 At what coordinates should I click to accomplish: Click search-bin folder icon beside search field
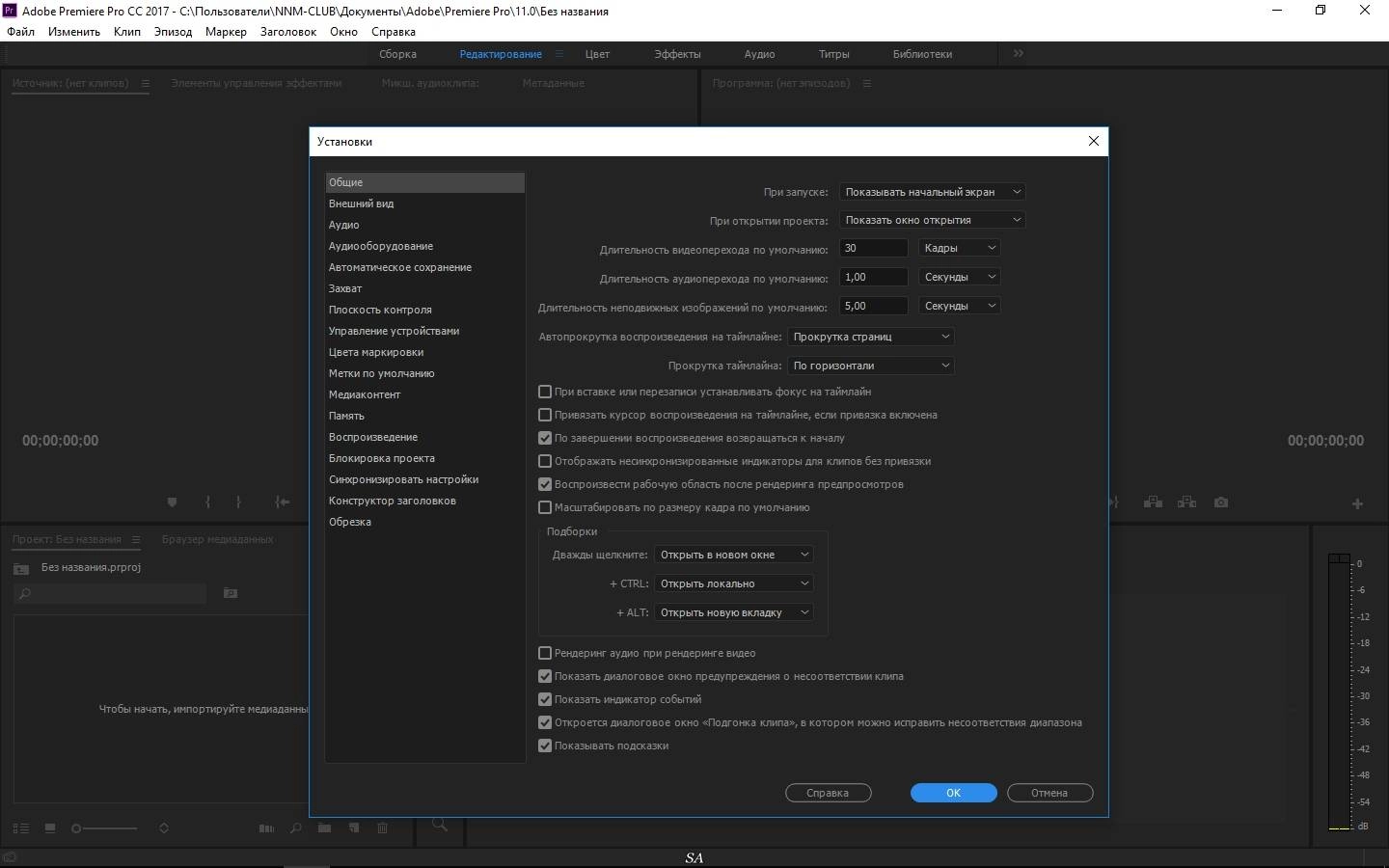point(231,593)
